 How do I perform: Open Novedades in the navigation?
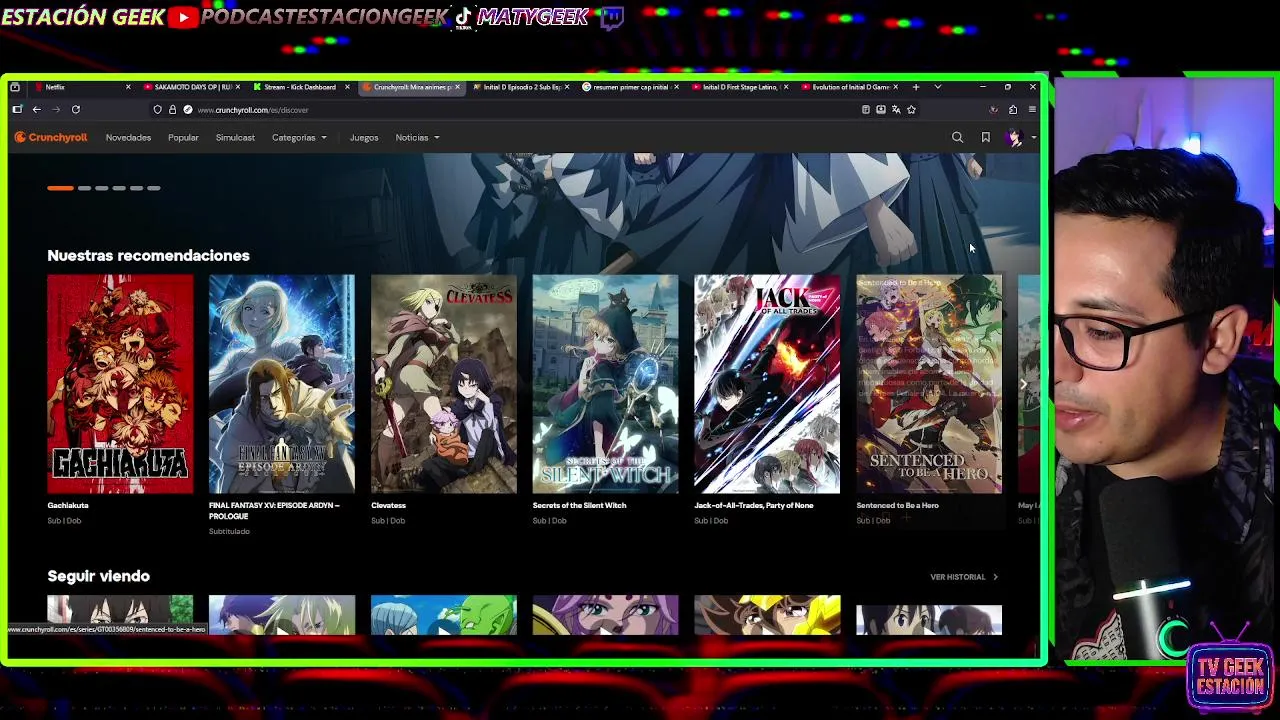click(128, 138)
